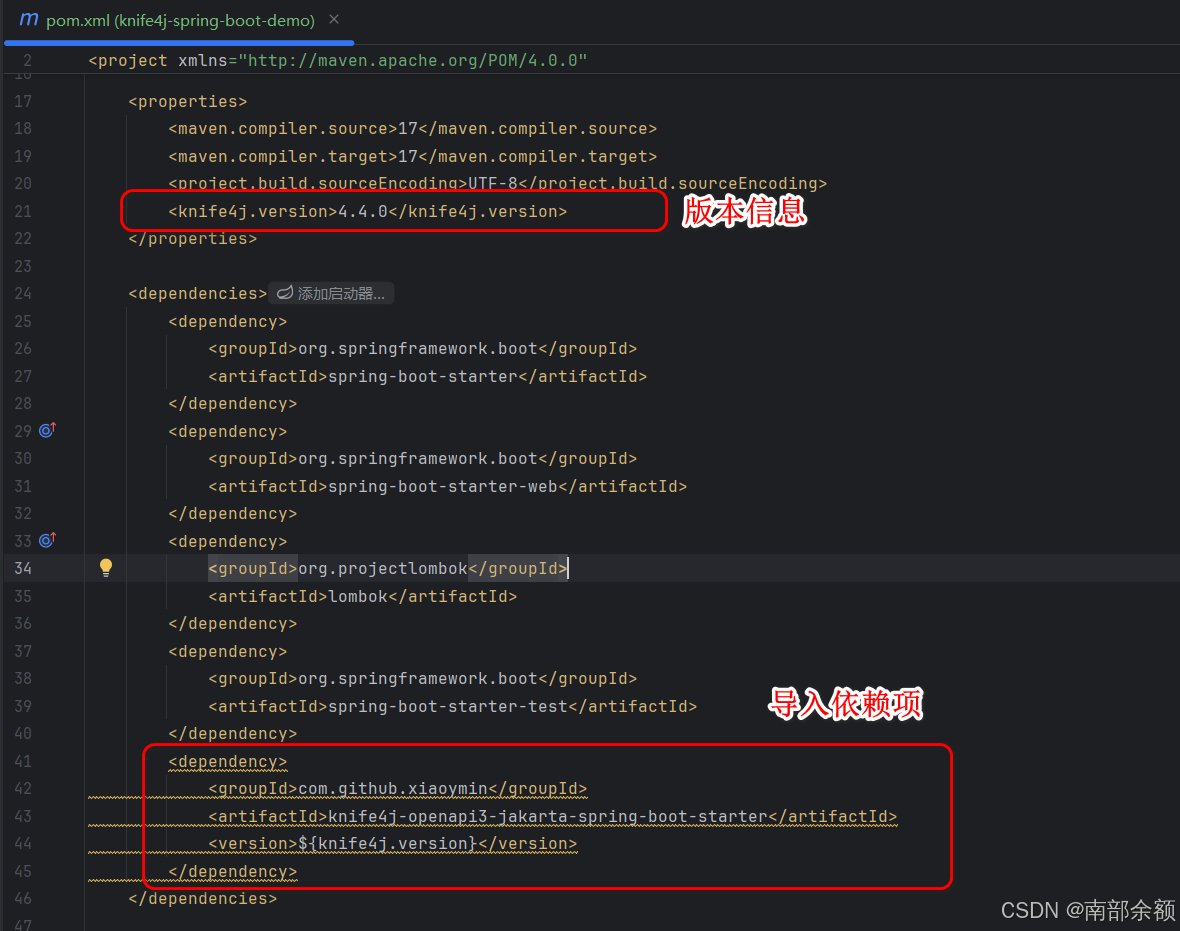This screenshot has width=1180, height=931.
Task: Click line number 41 in the gutter
Action: 23,762
